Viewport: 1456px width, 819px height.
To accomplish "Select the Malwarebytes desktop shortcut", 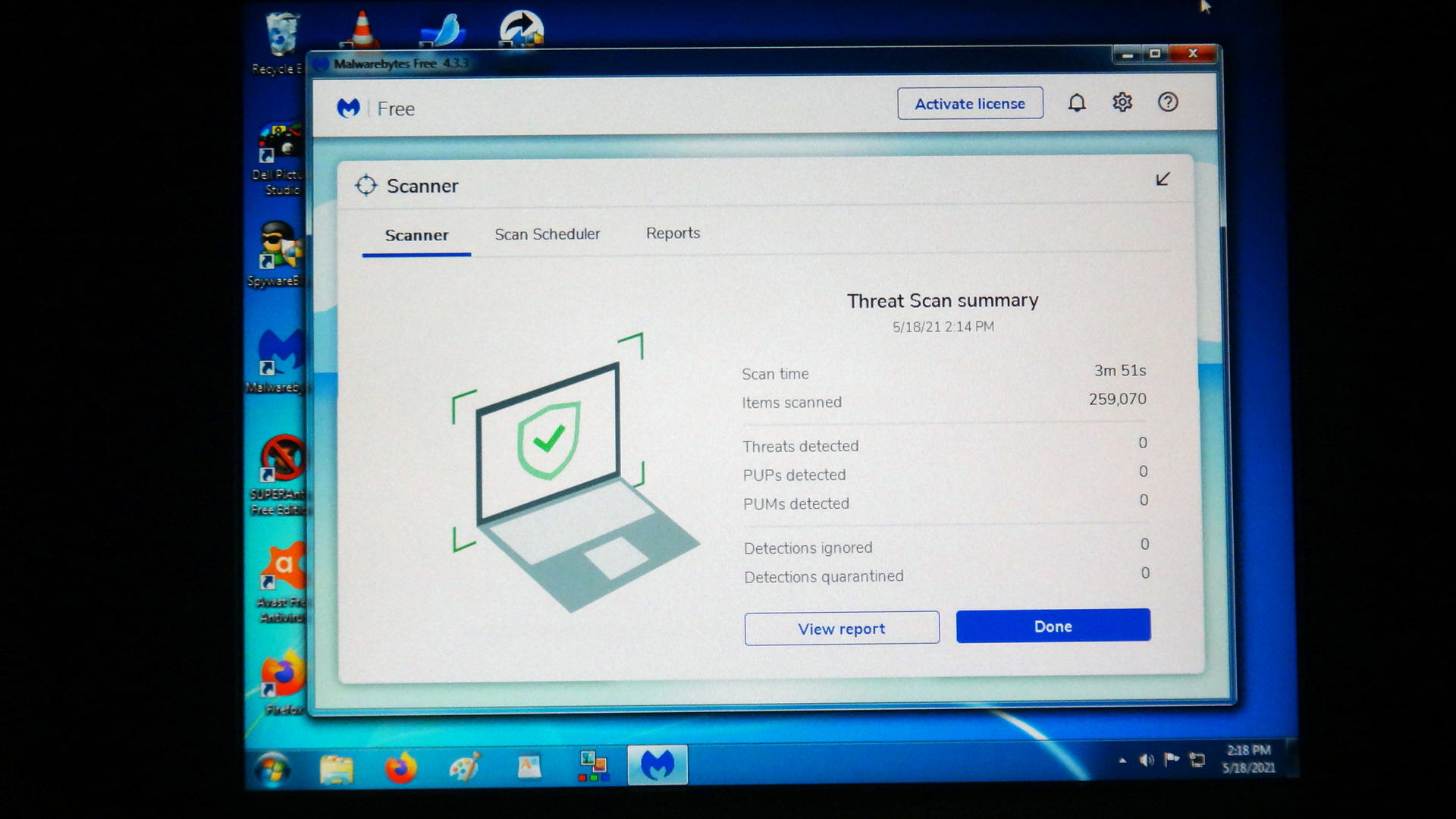I will point(277,361).
